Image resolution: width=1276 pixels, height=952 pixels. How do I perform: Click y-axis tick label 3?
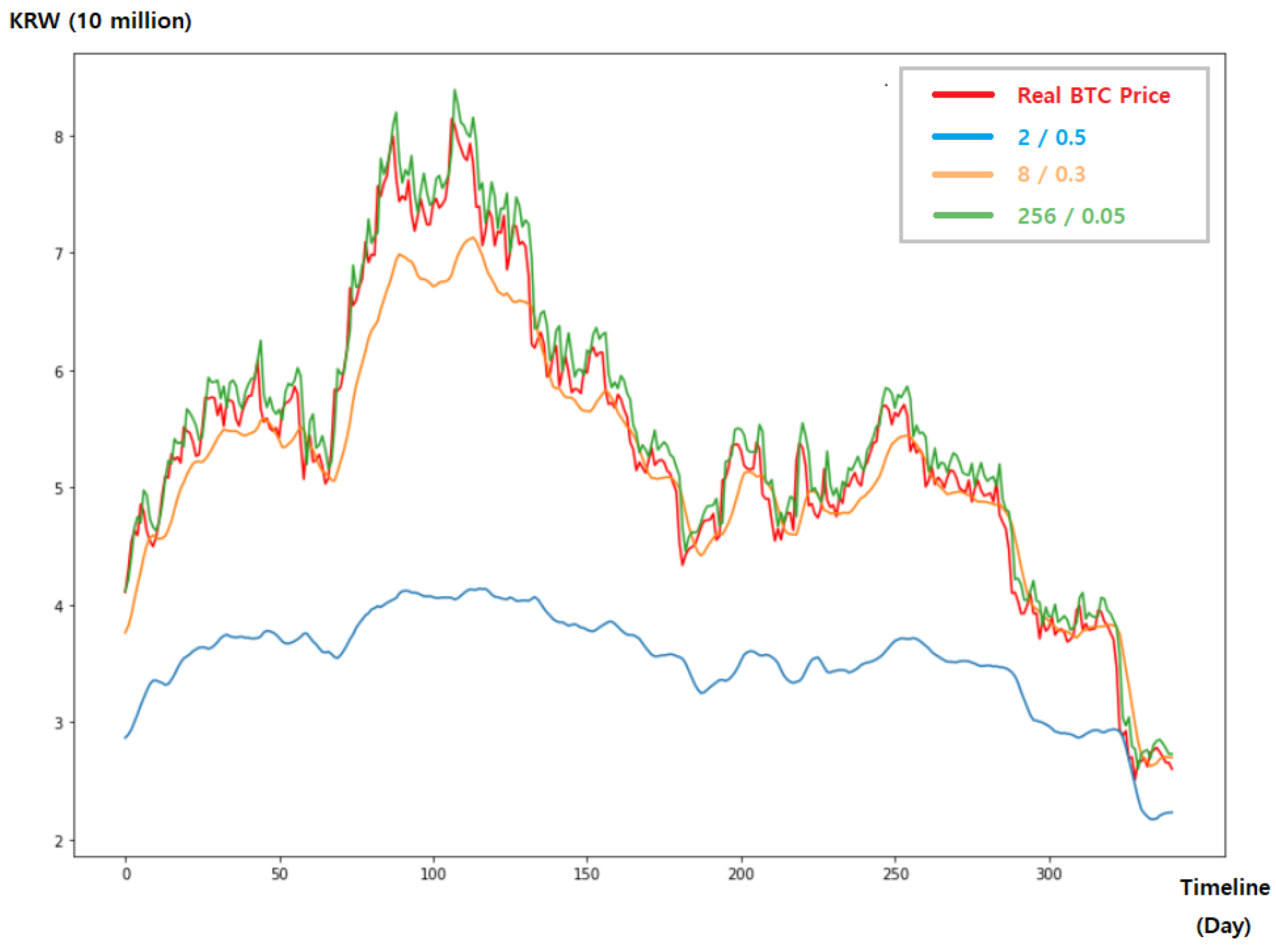click(59, 723)
